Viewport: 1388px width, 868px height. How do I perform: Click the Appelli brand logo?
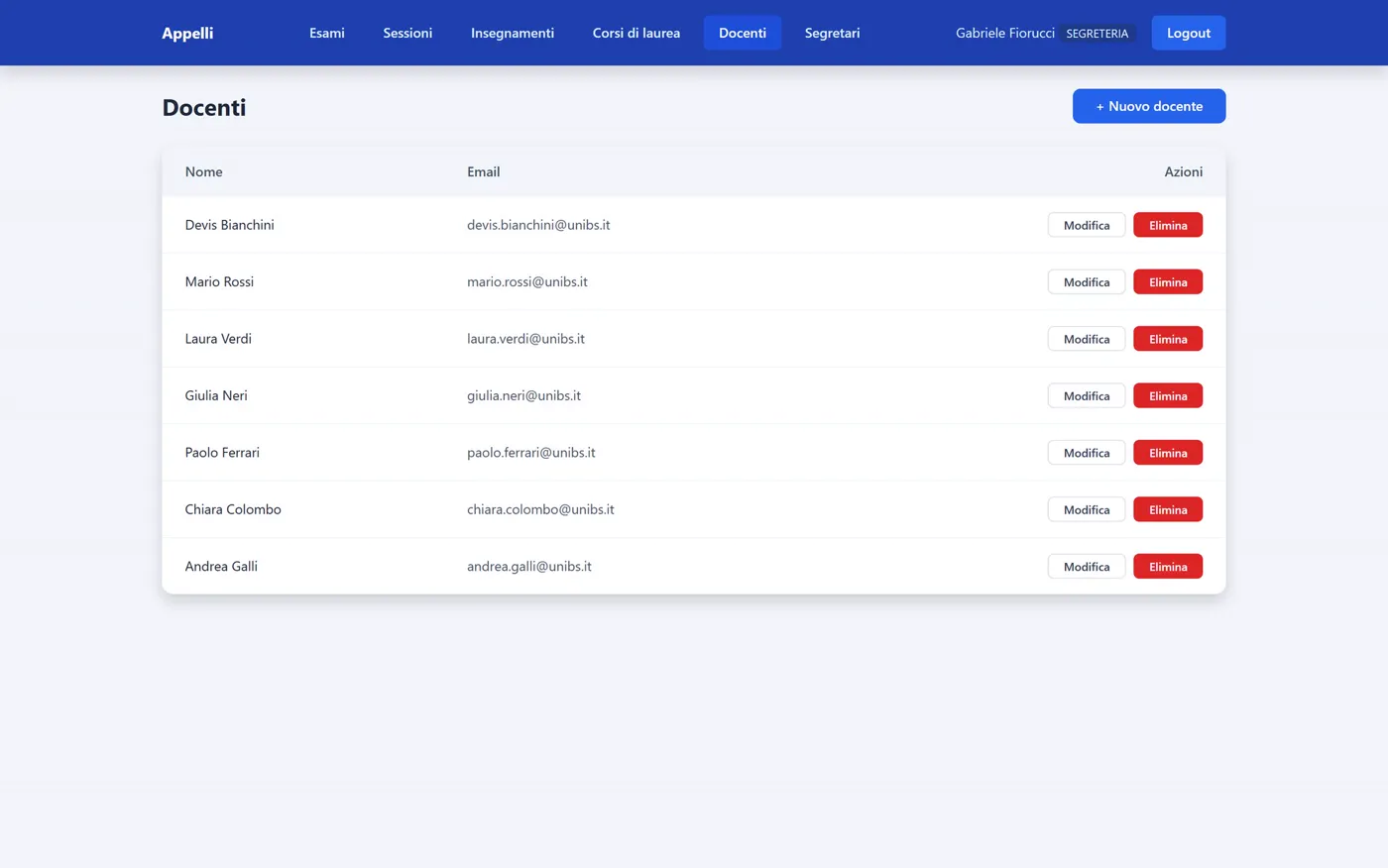tap(187, 33)
